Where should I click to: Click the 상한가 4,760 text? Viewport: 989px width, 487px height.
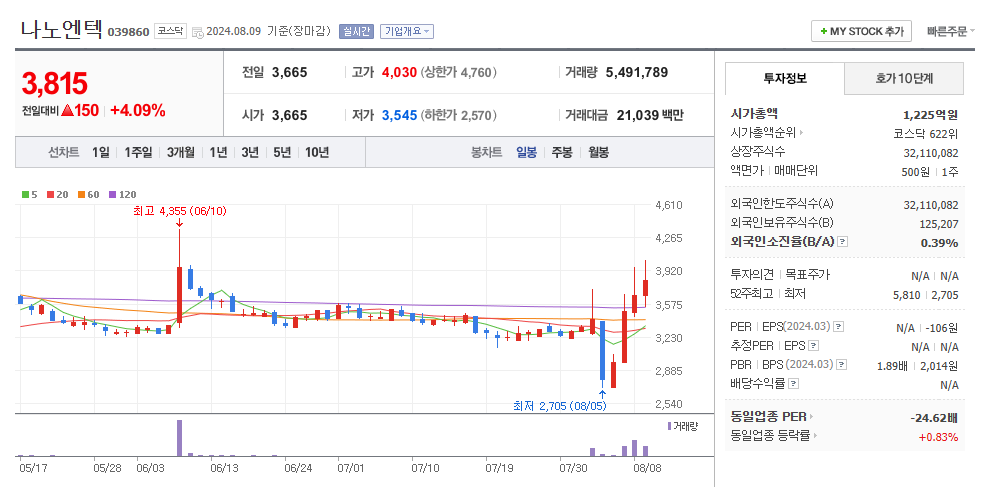coord(458,73)
